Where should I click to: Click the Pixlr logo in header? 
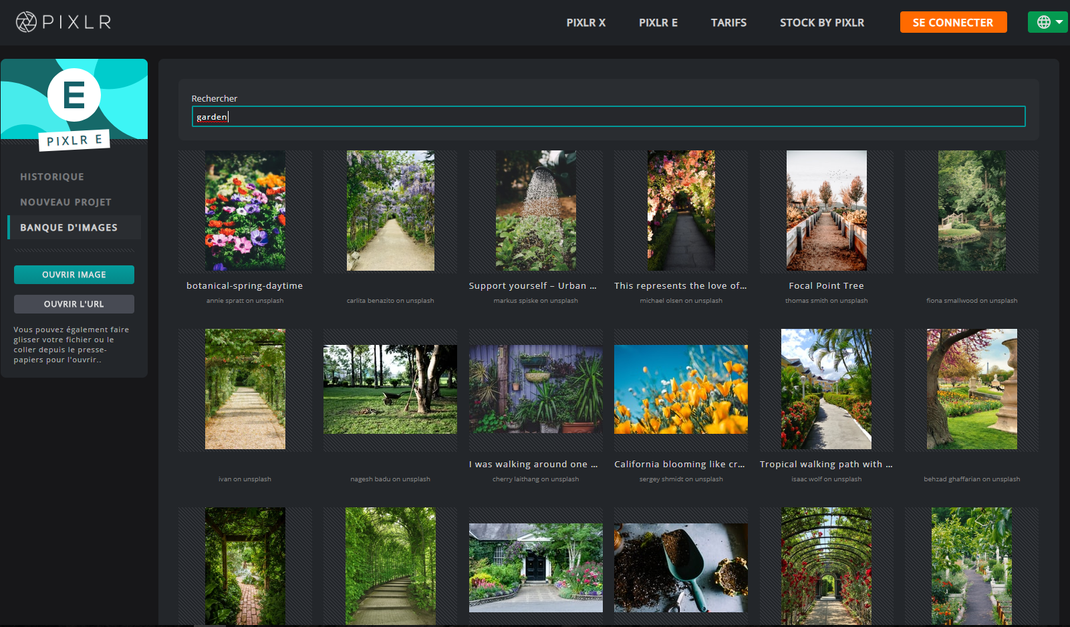[63, 22]
